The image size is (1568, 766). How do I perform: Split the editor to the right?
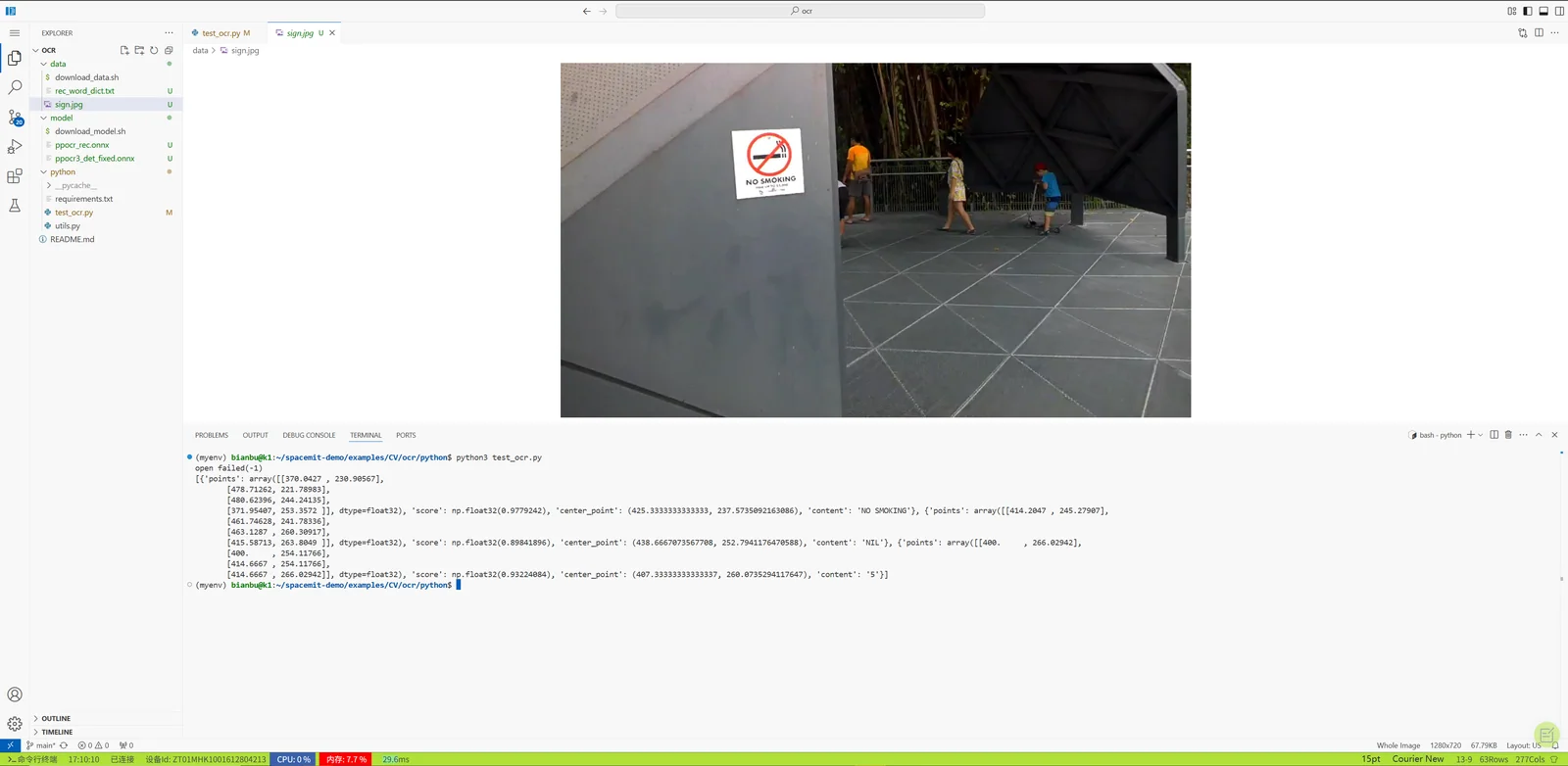pyautogui.click(x=1539, y=32)
